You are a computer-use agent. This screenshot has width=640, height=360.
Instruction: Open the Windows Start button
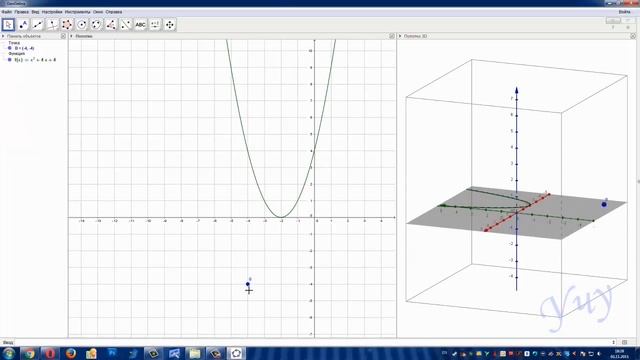[9, 353]
